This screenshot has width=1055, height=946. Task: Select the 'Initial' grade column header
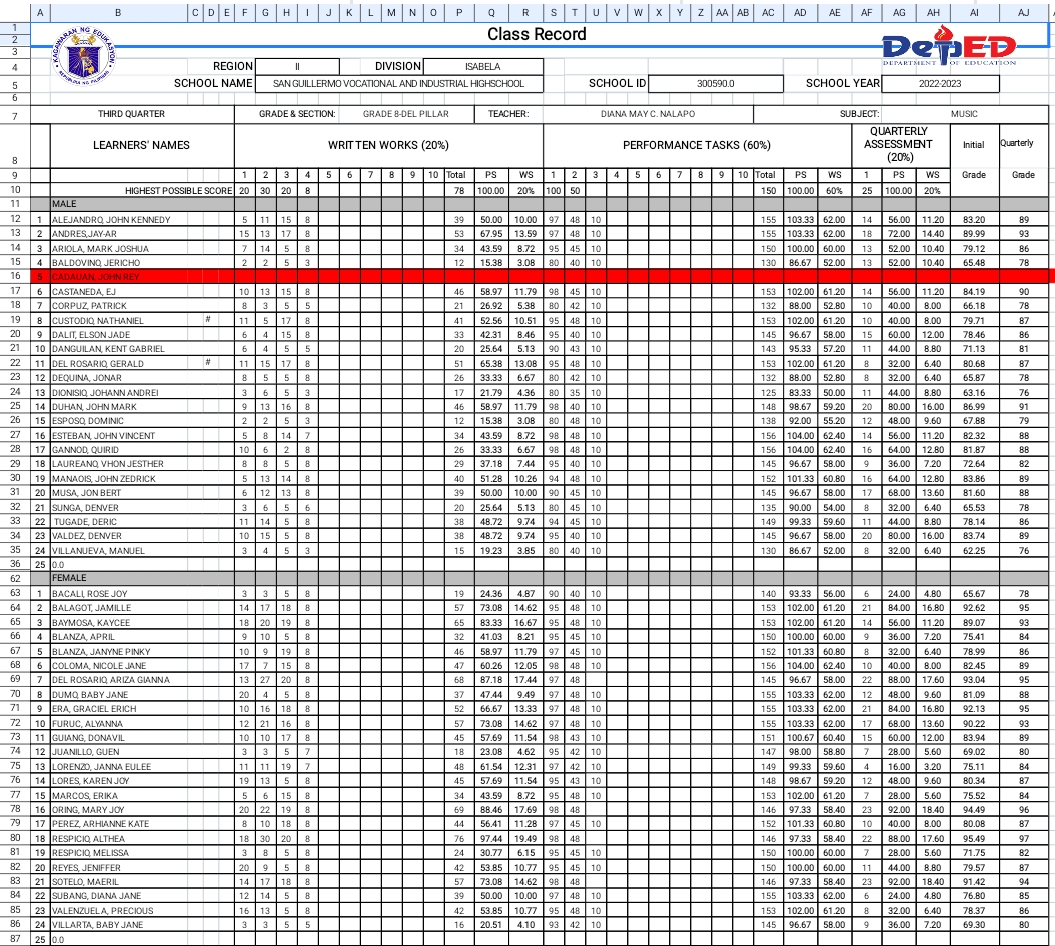coord(974,145)
